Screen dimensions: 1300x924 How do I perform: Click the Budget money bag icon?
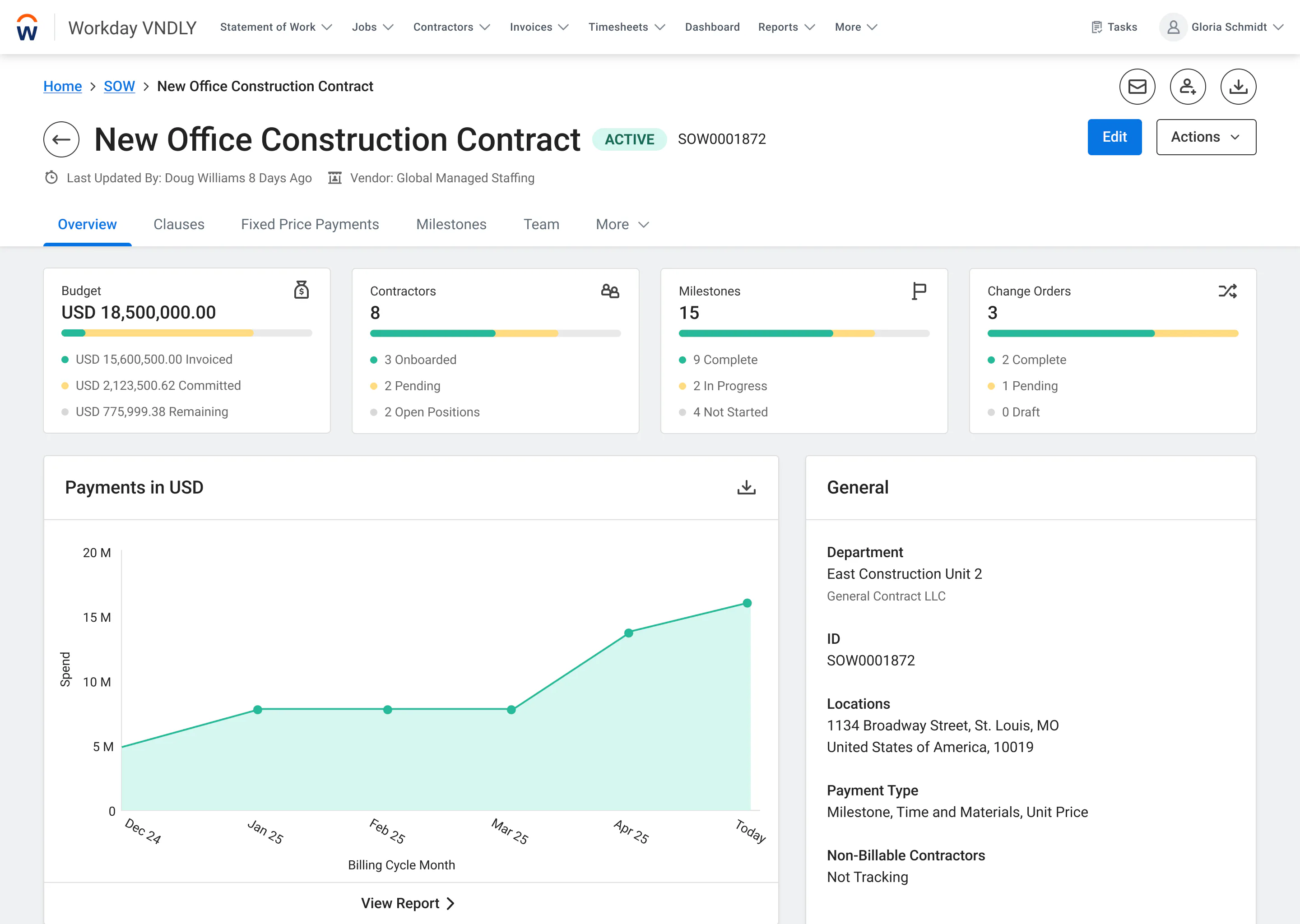pos(301,290)
